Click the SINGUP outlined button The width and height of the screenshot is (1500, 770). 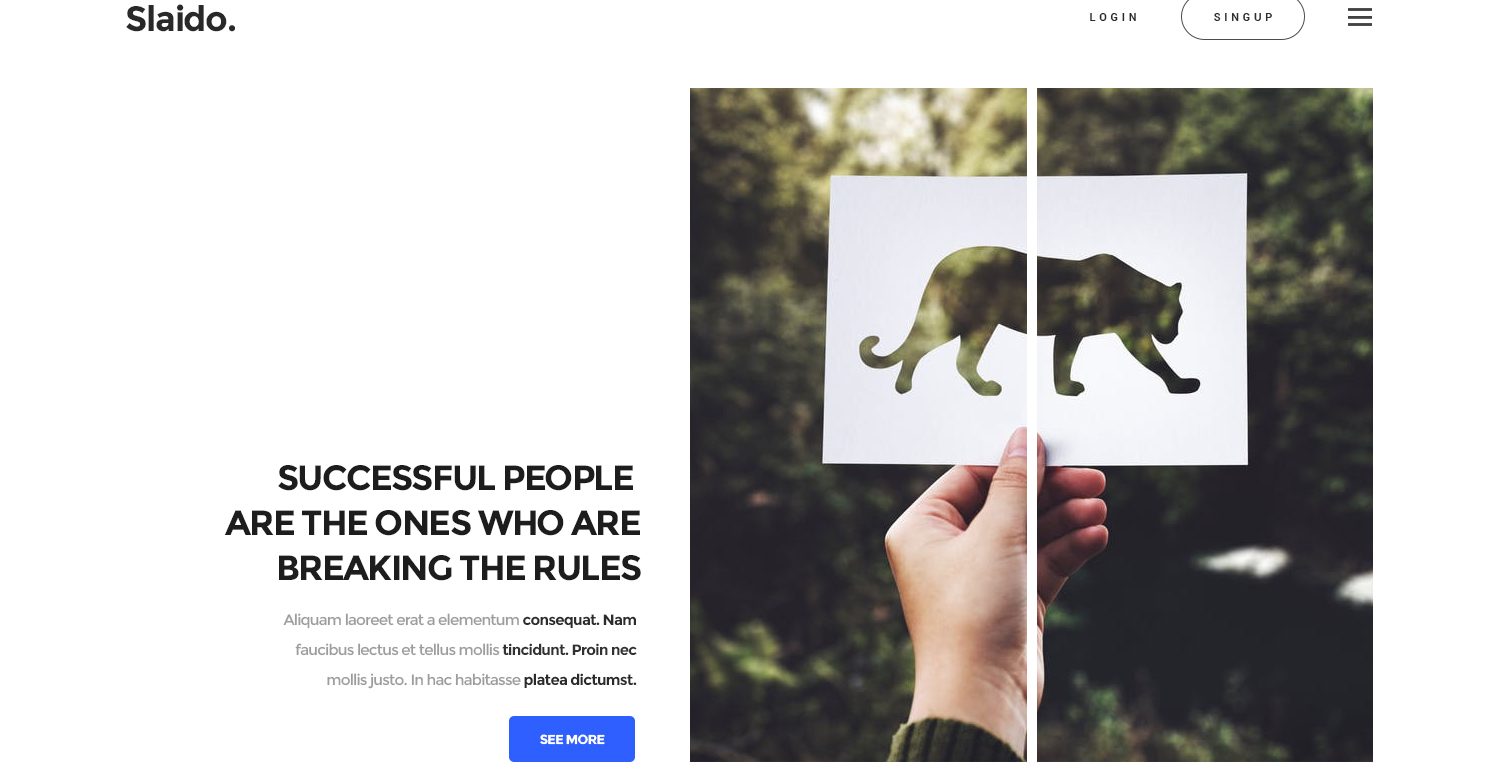click(x=1243, y=17)
